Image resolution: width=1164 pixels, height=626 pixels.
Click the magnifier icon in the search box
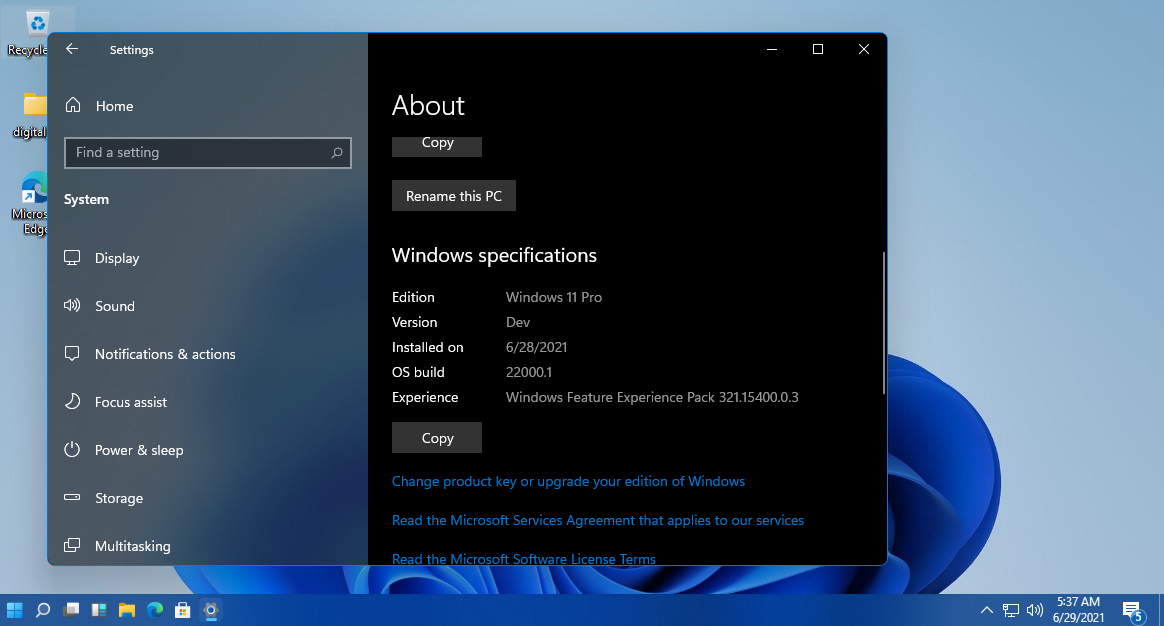[336, 152]
